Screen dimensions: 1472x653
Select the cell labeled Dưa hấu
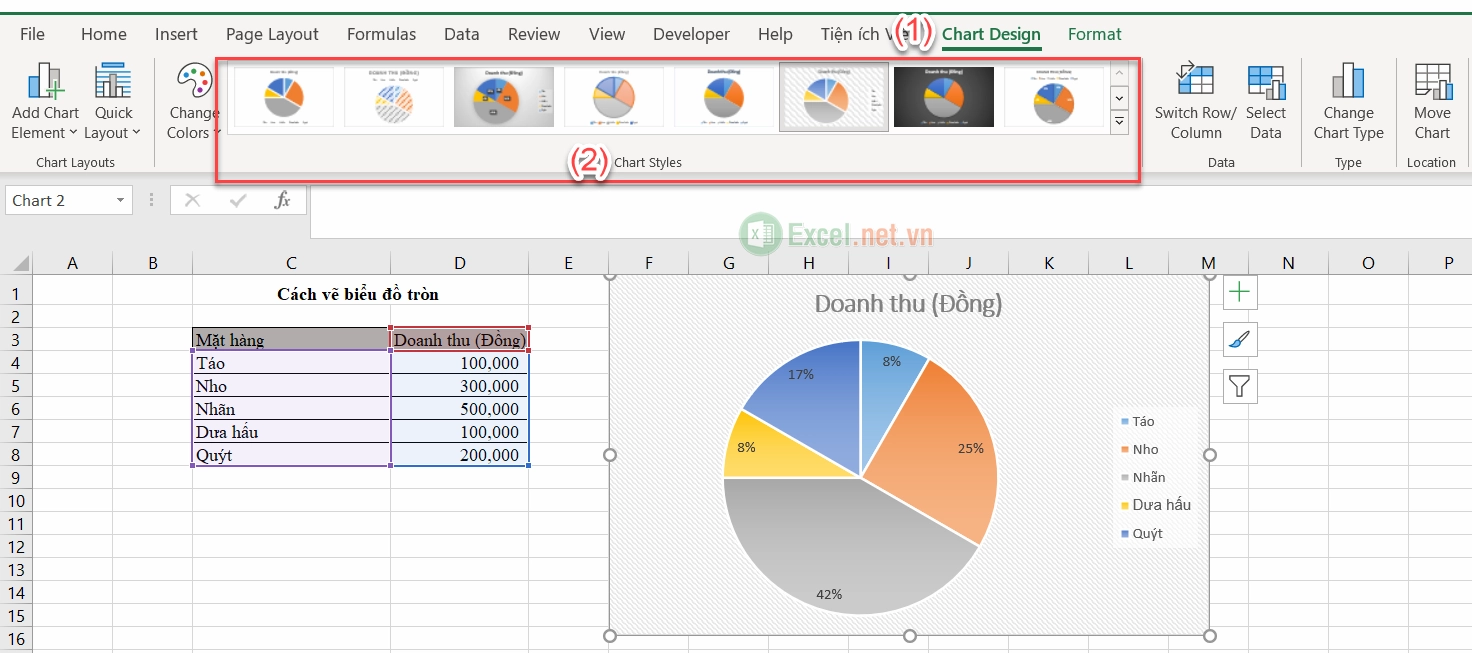(291, 432)
